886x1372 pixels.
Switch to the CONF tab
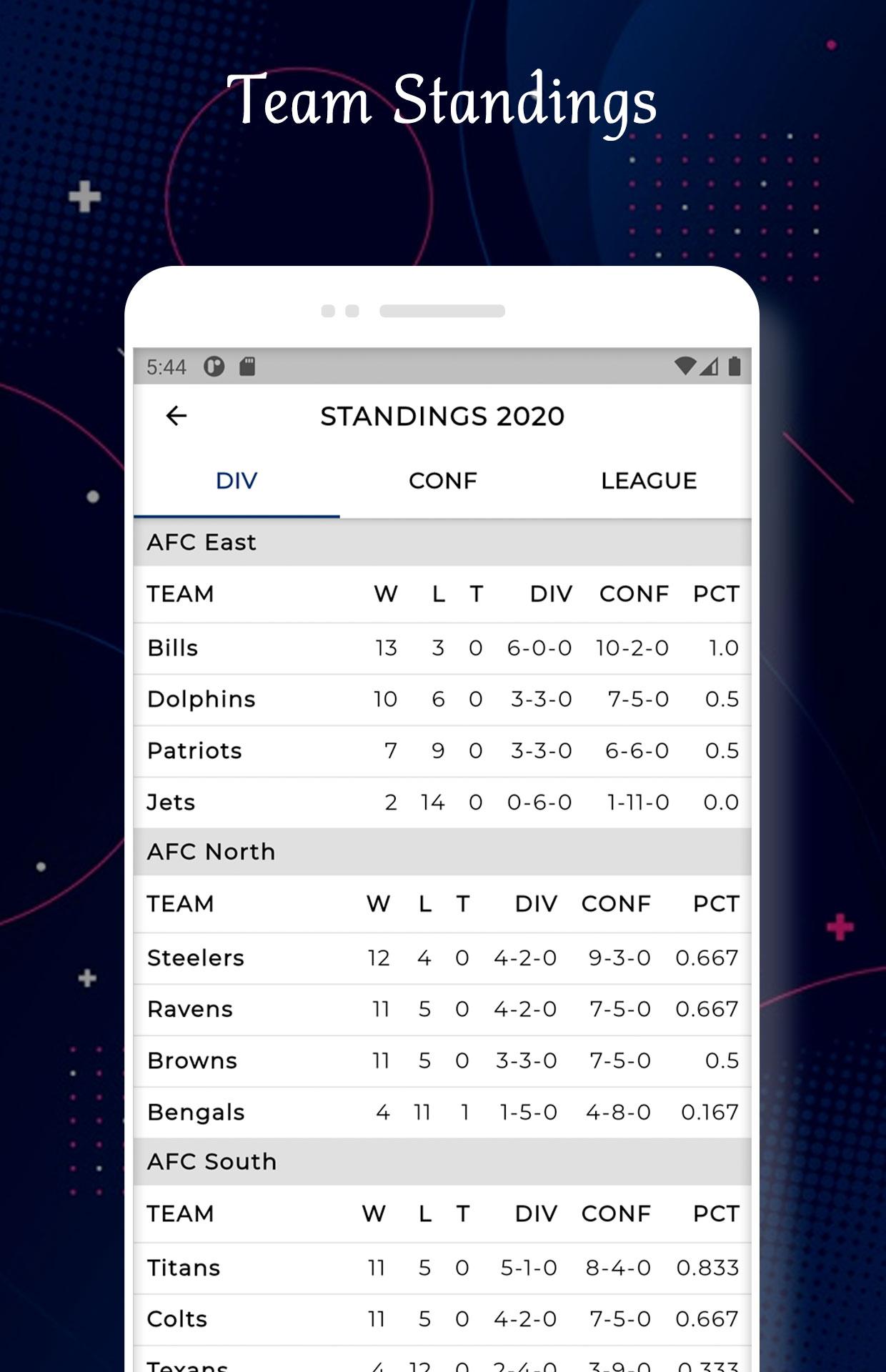pos(443,481)
